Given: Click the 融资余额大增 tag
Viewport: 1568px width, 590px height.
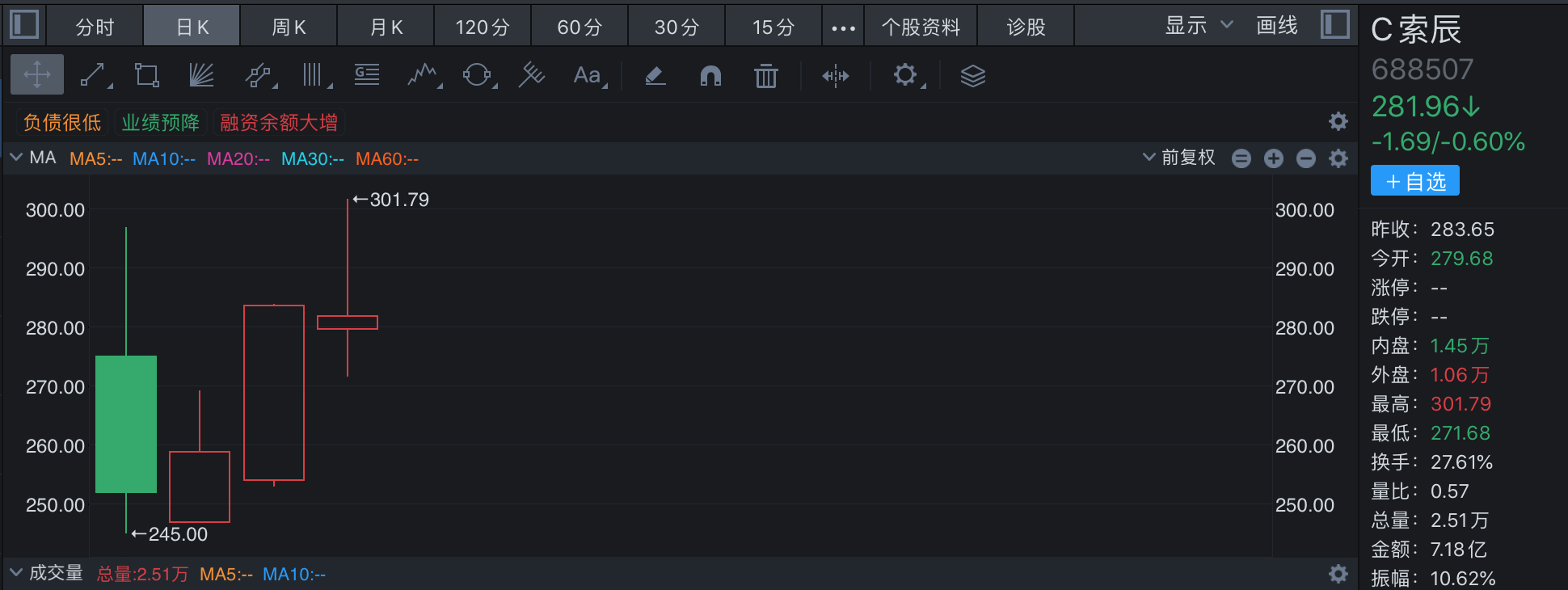Looking at the screenshot, I should click(x=279, y=123).
